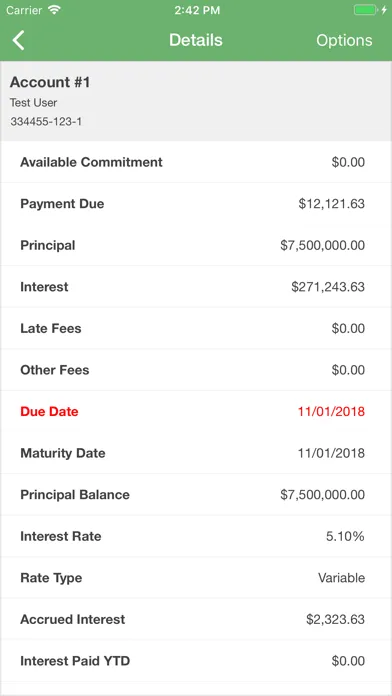Tap the Payment Due amount $12,121.63
Screen dimensions: 392x696
point(332,204)
